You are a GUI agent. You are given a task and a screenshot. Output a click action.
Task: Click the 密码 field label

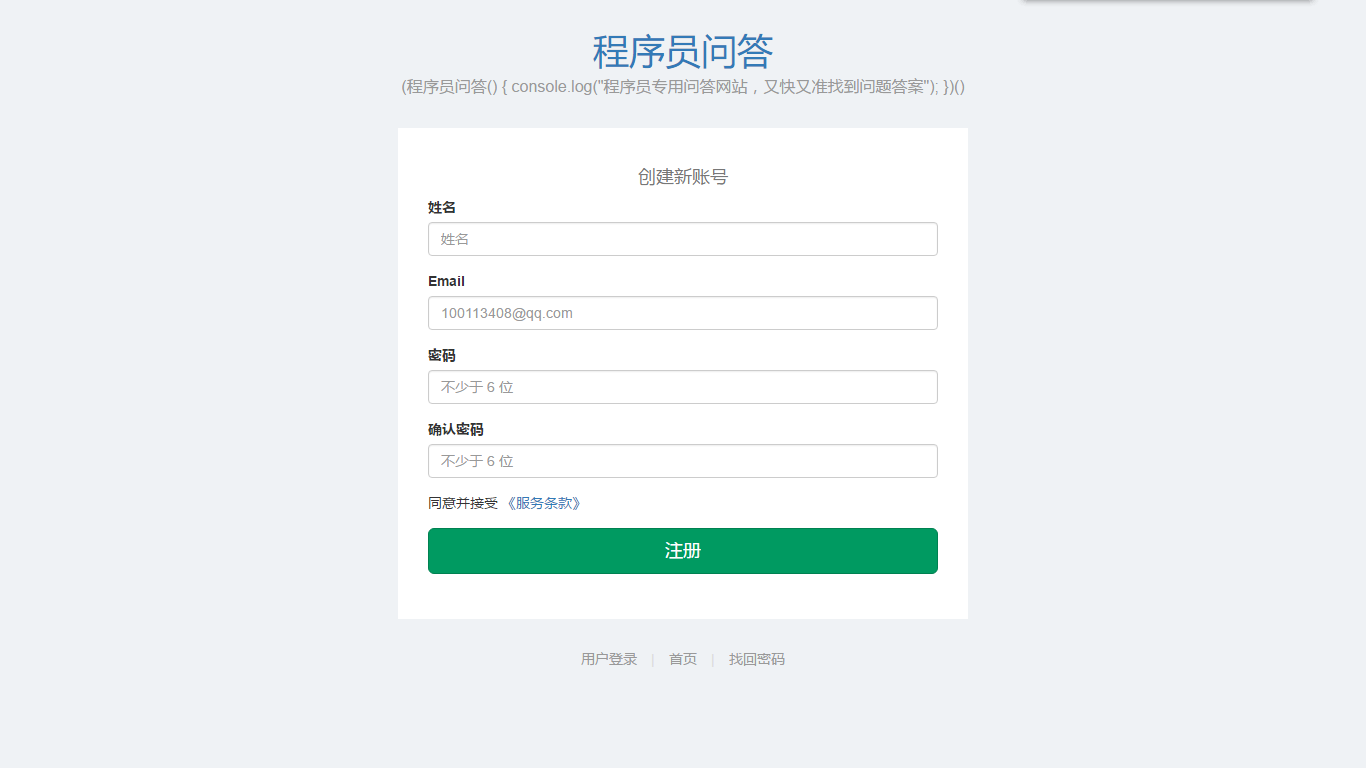coord(442,355)
